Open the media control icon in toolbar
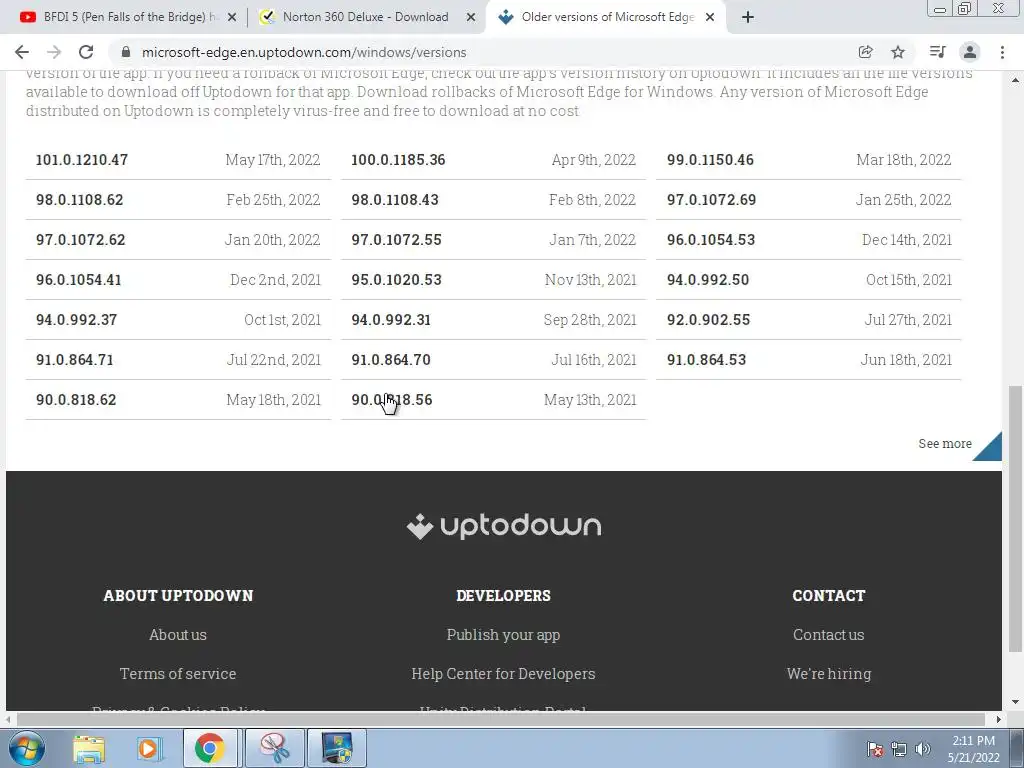 [x=937, y=52]
